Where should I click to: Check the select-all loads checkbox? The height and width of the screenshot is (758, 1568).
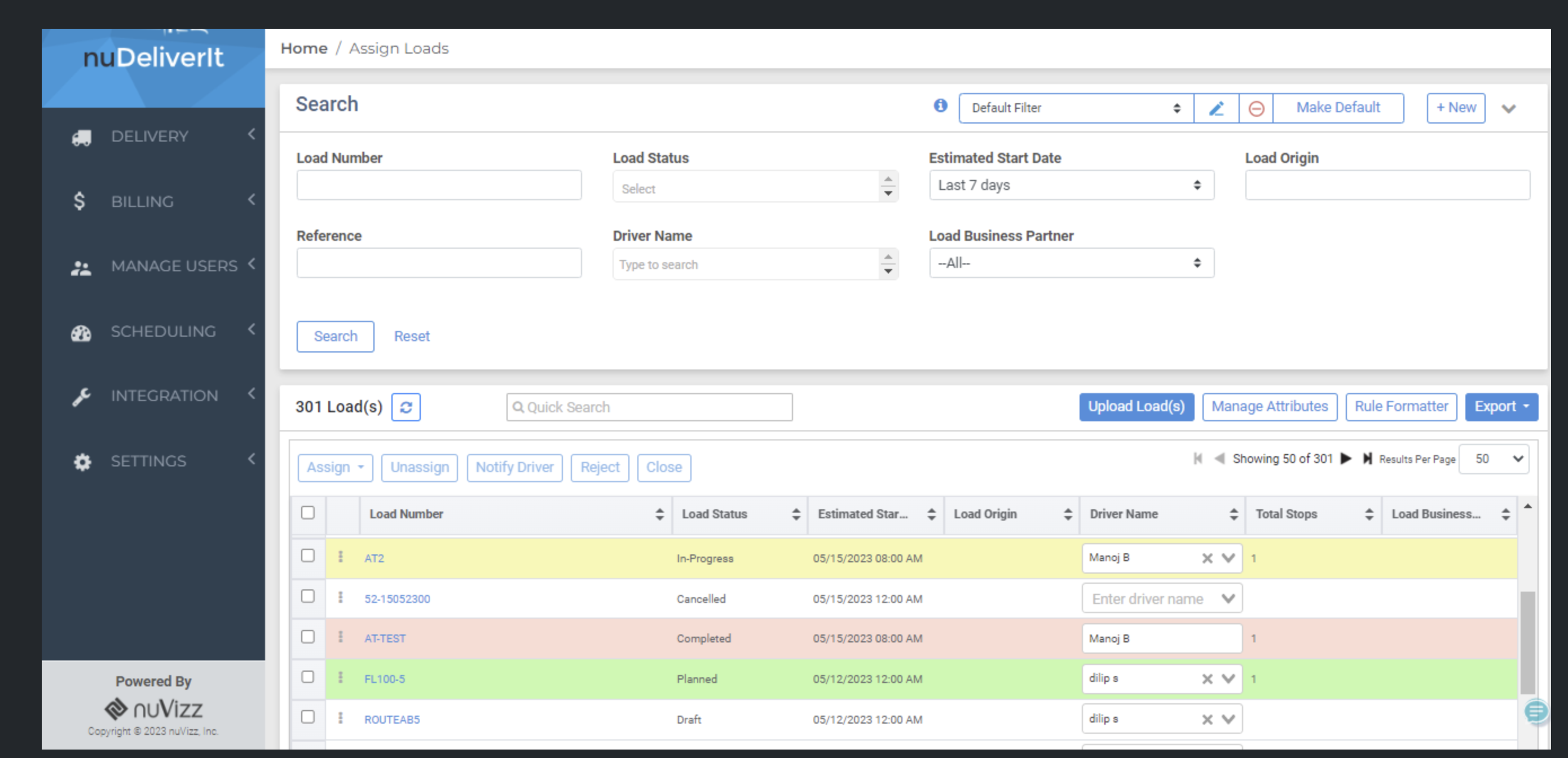[308, 513]
